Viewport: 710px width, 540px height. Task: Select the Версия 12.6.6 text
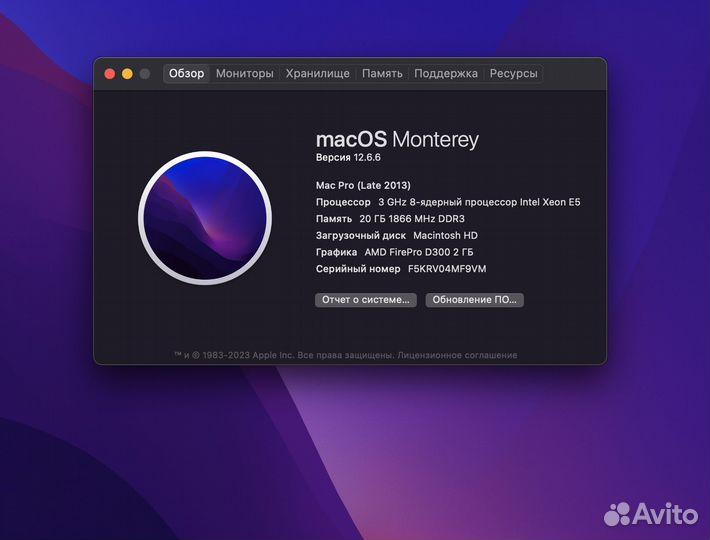(x=348, y=158)
